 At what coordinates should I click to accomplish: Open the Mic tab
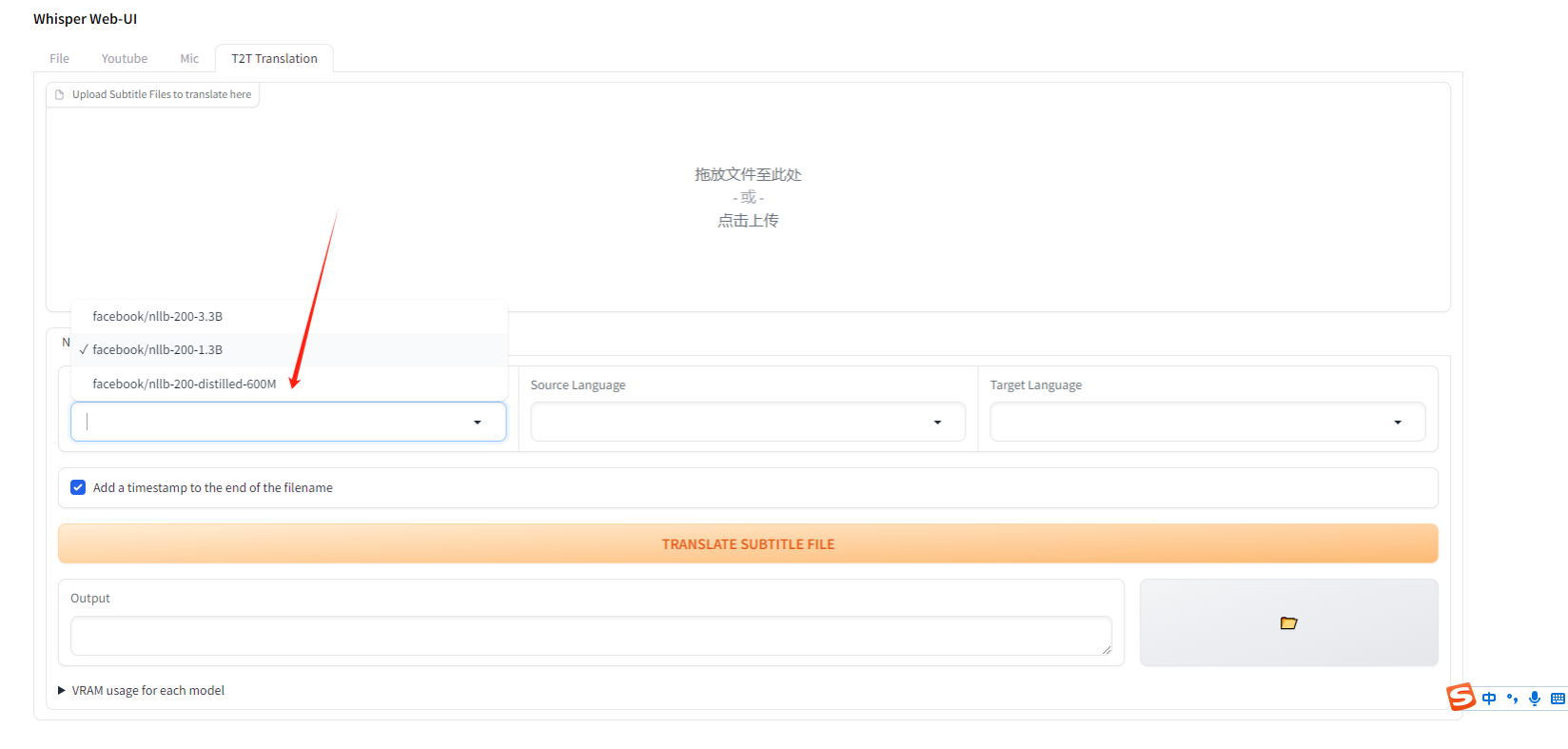(189, 59)
